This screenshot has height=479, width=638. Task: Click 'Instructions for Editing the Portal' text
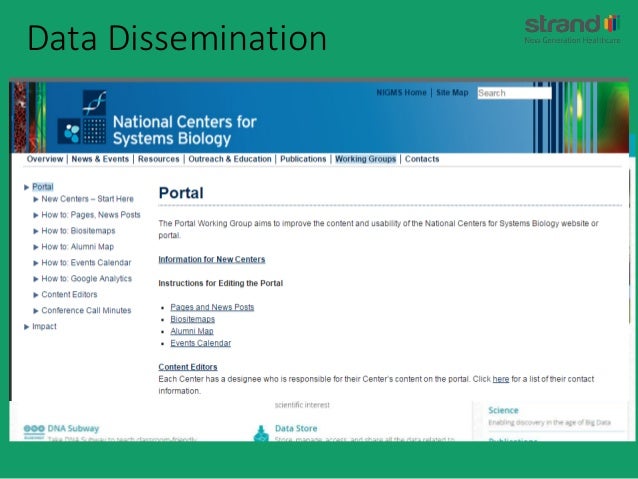[x=221, y=283]
